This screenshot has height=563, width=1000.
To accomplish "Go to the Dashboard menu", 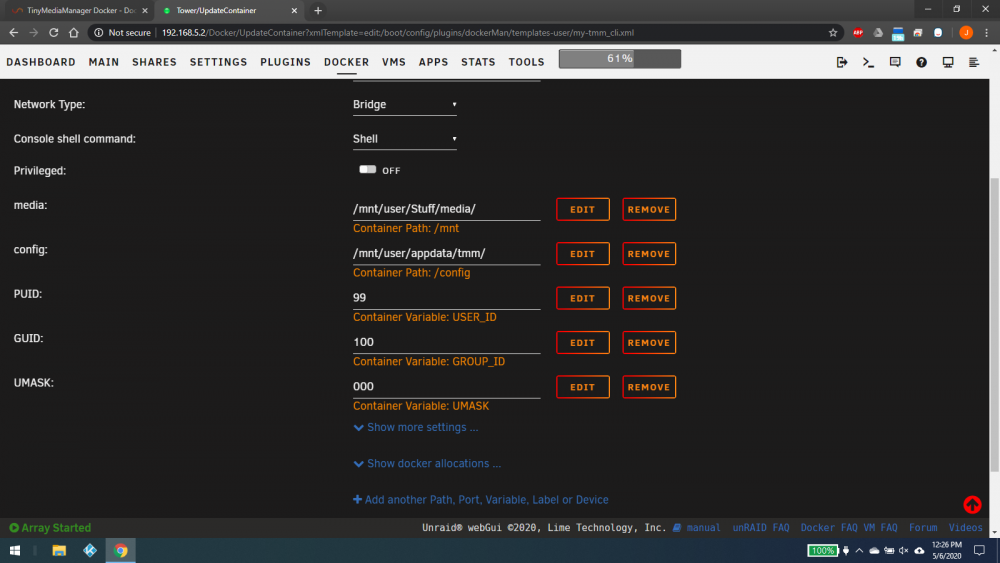I will coord(41,62).
